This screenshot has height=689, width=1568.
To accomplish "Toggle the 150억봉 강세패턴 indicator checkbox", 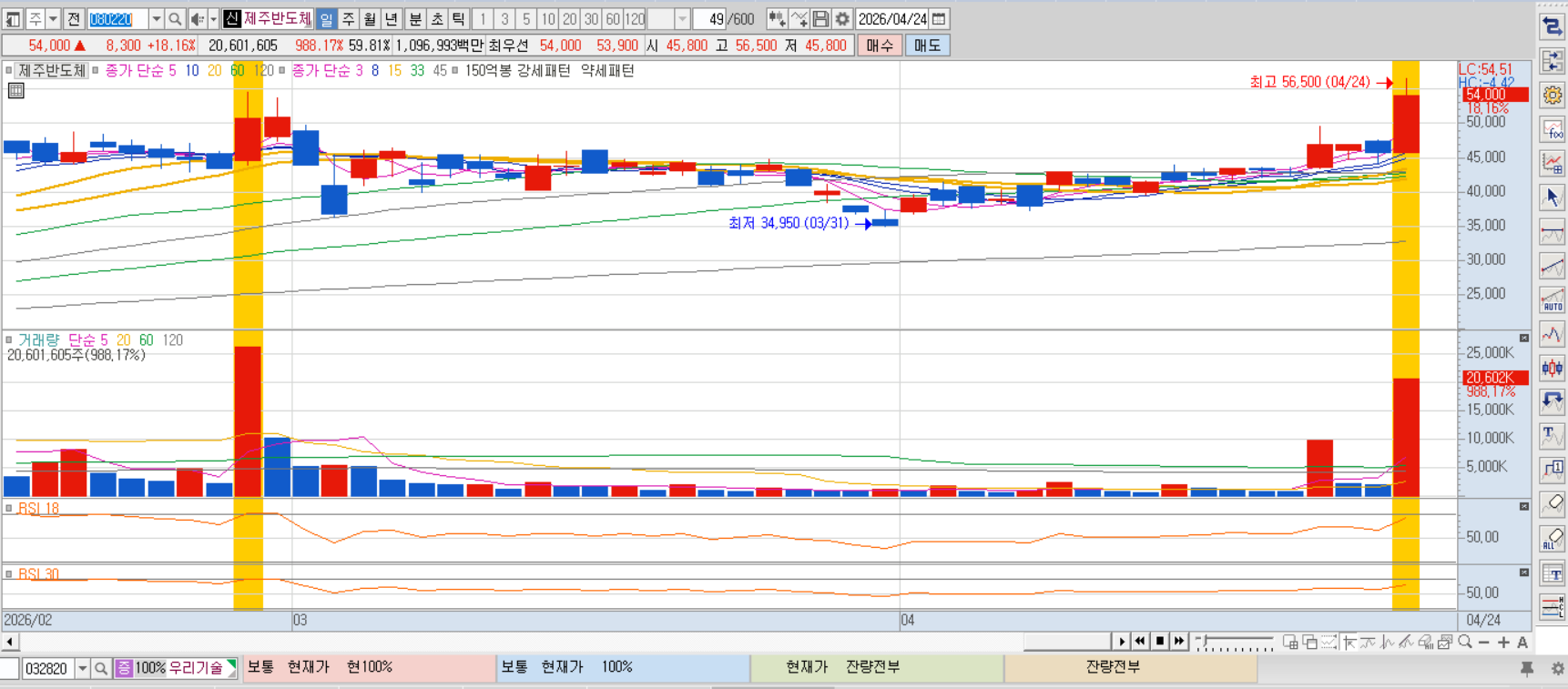I will (x=455, y=70).
